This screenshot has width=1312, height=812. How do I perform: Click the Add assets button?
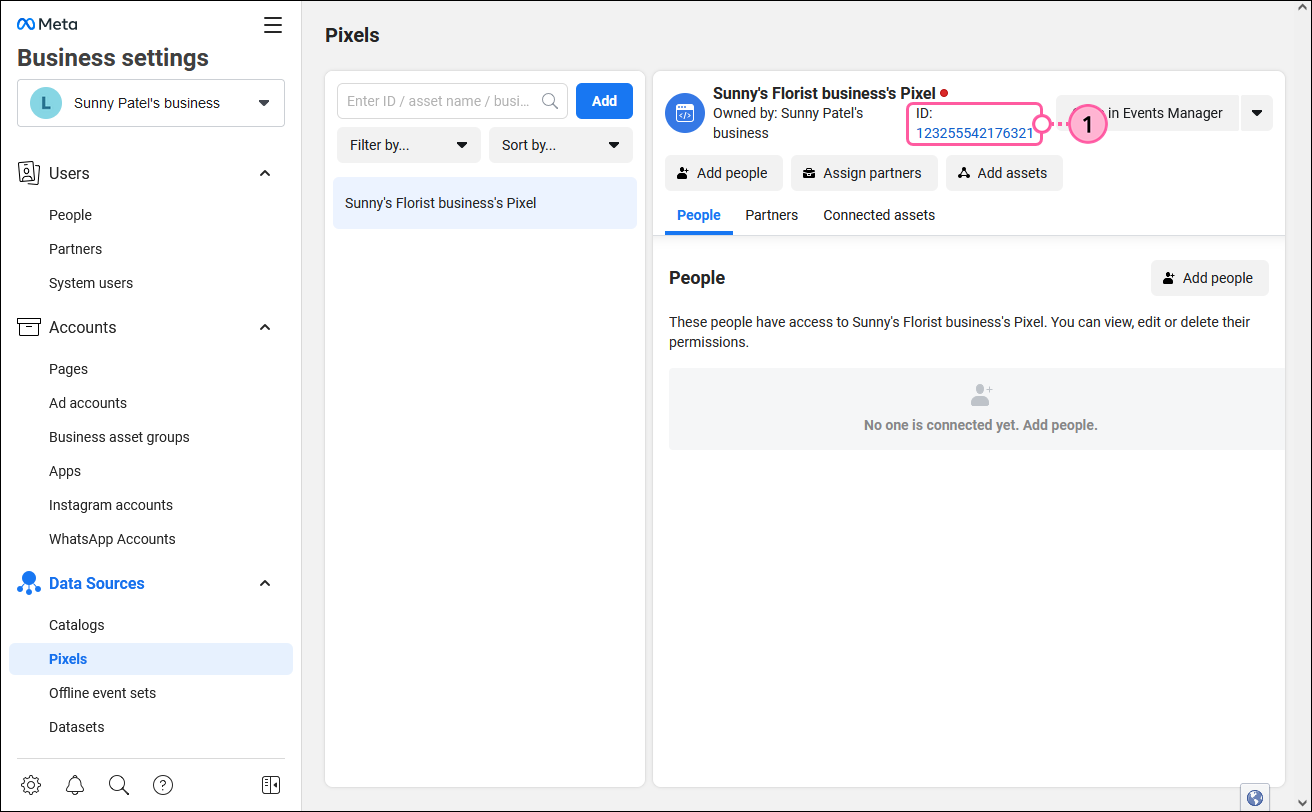[x=1004, y=173]
